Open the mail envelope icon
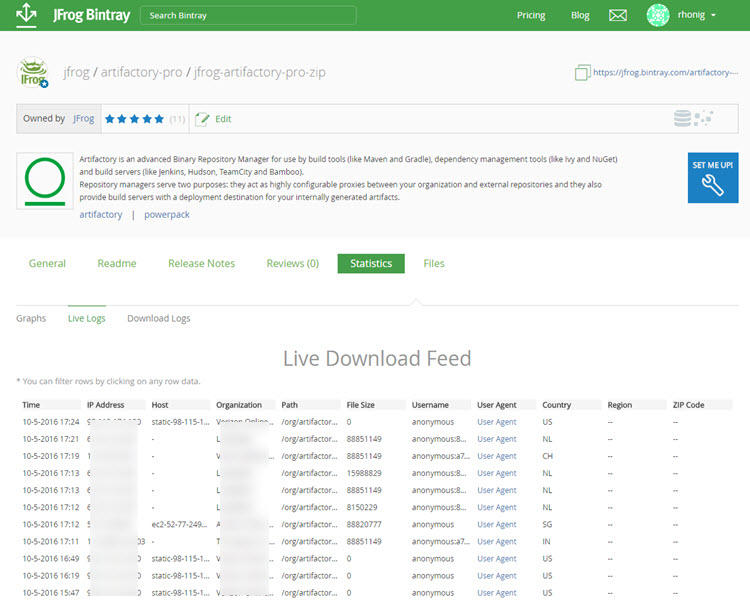The image size is (750, 600). [618, 15]
